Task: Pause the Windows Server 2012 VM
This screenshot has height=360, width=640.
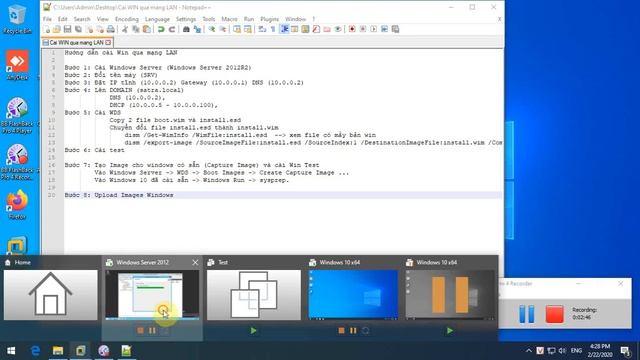Action: click(x=152, y=331)
